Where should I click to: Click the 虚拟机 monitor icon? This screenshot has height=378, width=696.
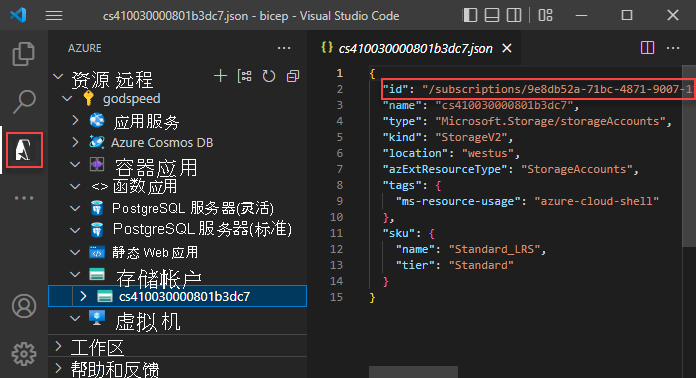coord(97,318)
